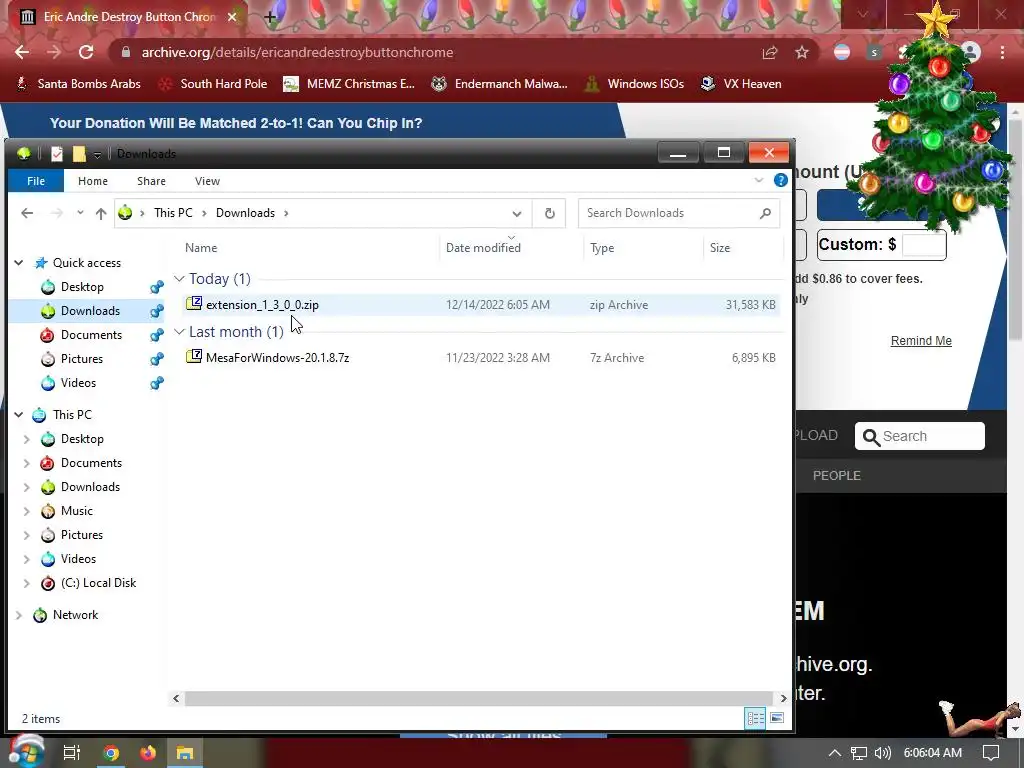Open Task View on the taskbar

pyautogui.click(x=71, y=753)
